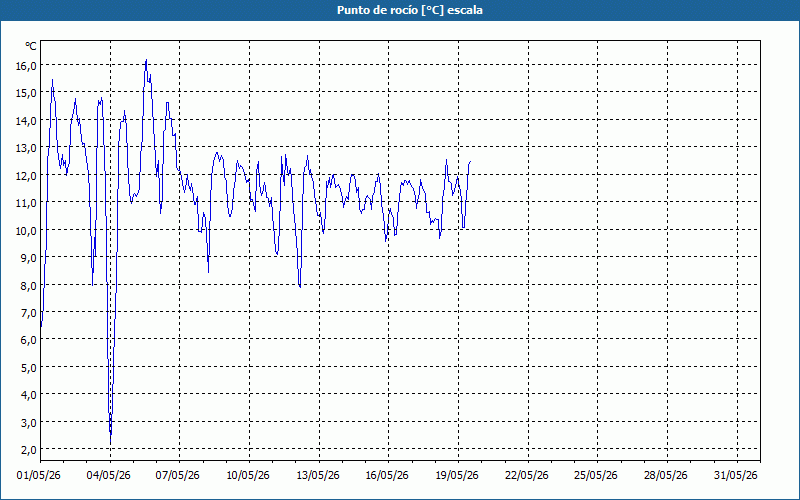Click the last data point of the blue line
Image resolution: width=800 pixels, height=500 pixels.
point(470,161)
